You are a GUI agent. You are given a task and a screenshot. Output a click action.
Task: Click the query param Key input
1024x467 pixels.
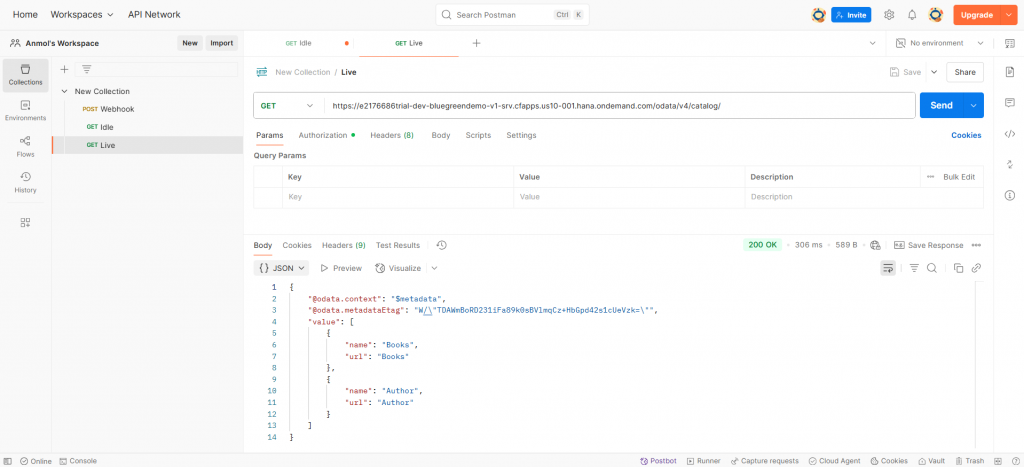[x=398, y=197]
